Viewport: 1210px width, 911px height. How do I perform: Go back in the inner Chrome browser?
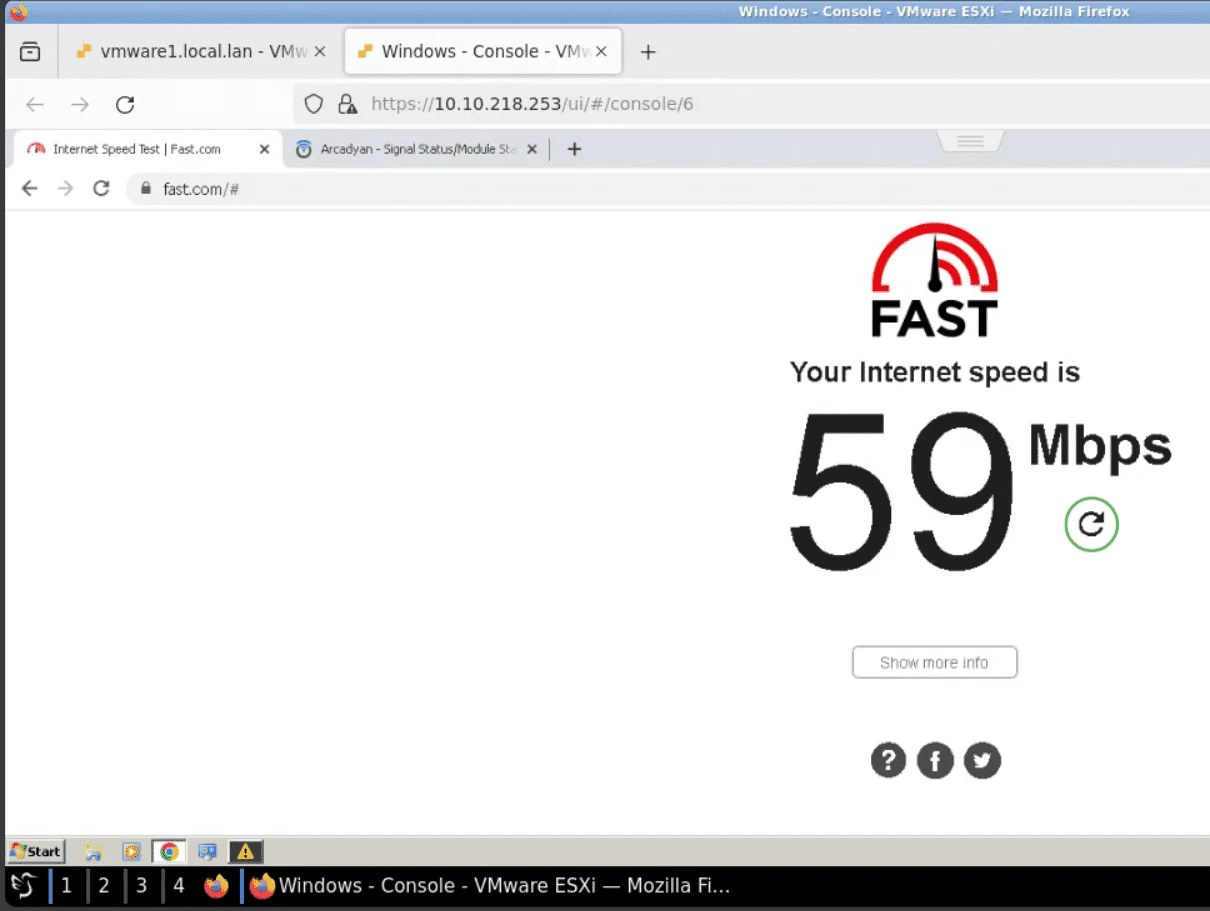(30, 188)
